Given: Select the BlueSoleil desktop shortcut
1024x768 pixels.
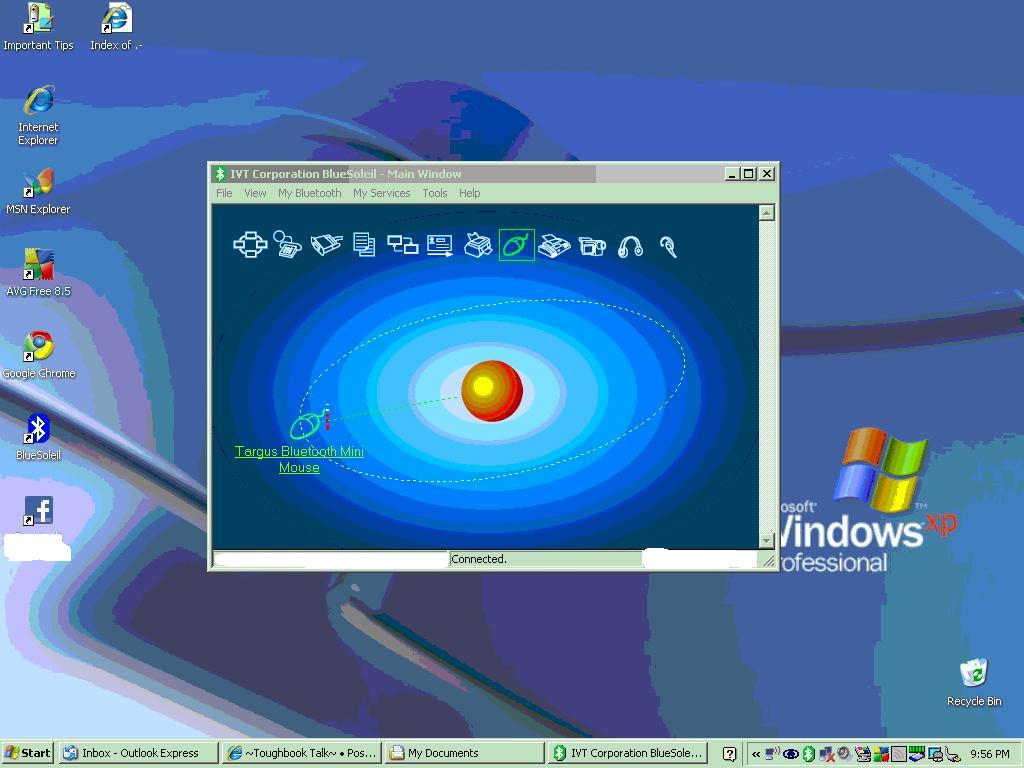Looking at the screenshot, I should (38, 438).
